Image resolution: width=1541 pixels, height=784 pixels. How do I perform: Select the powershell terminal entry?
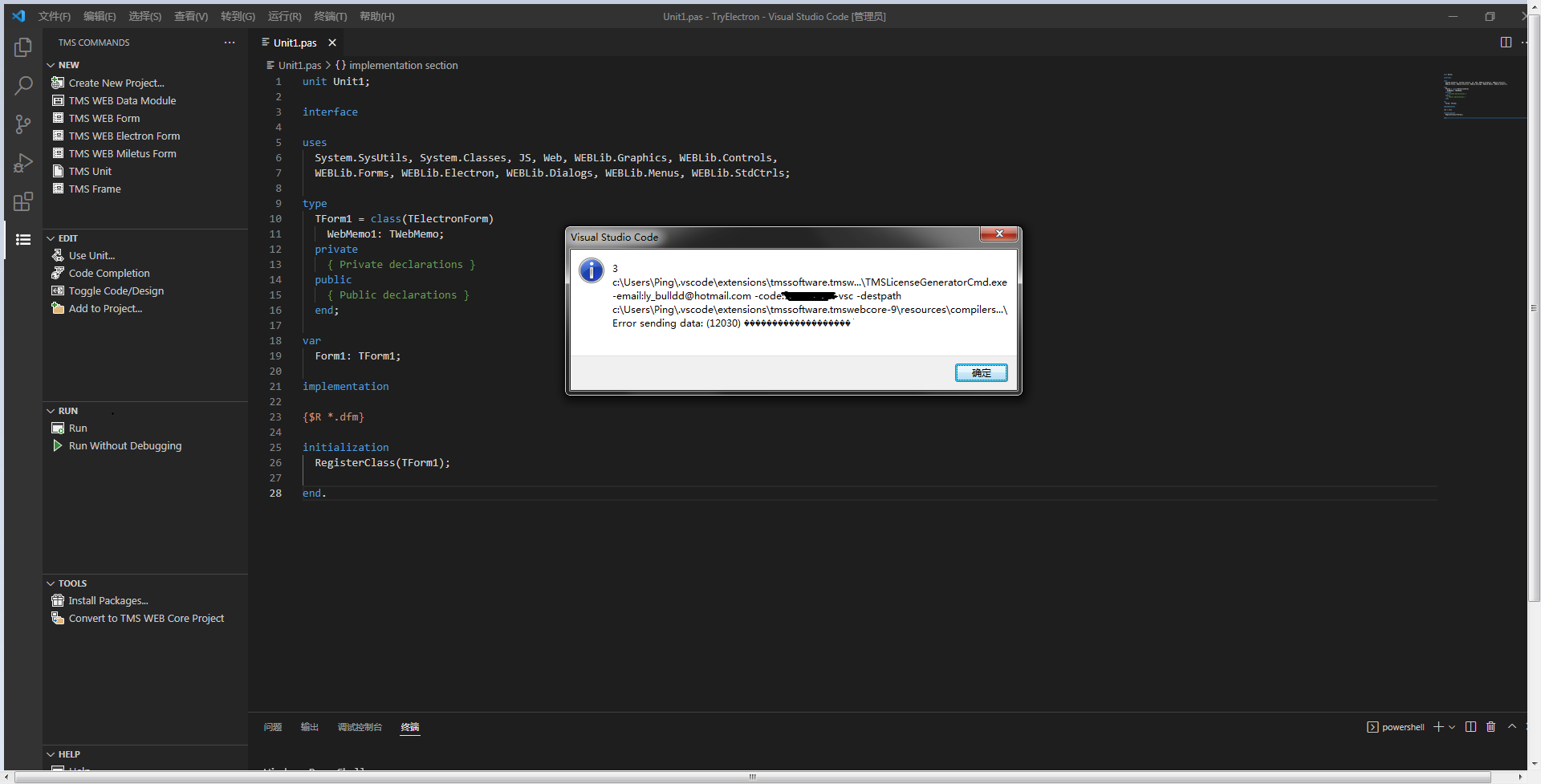(1396, 727)
